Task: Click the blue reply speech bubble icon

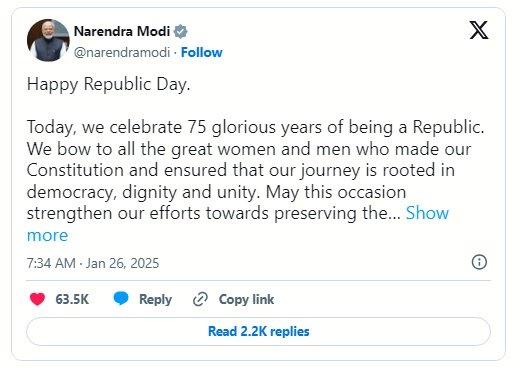Action: [x=121, y=298]
